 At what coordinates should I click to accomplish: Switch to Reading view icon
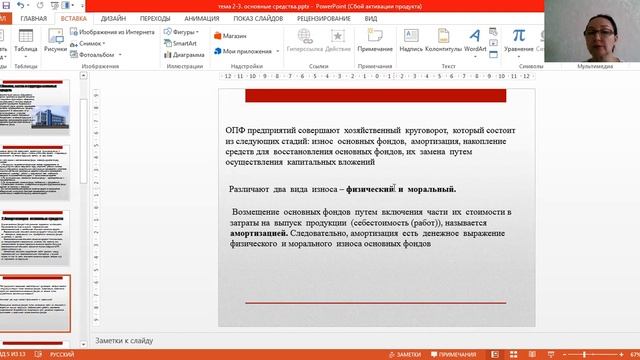pyautogui.click(x=532, y=354)
